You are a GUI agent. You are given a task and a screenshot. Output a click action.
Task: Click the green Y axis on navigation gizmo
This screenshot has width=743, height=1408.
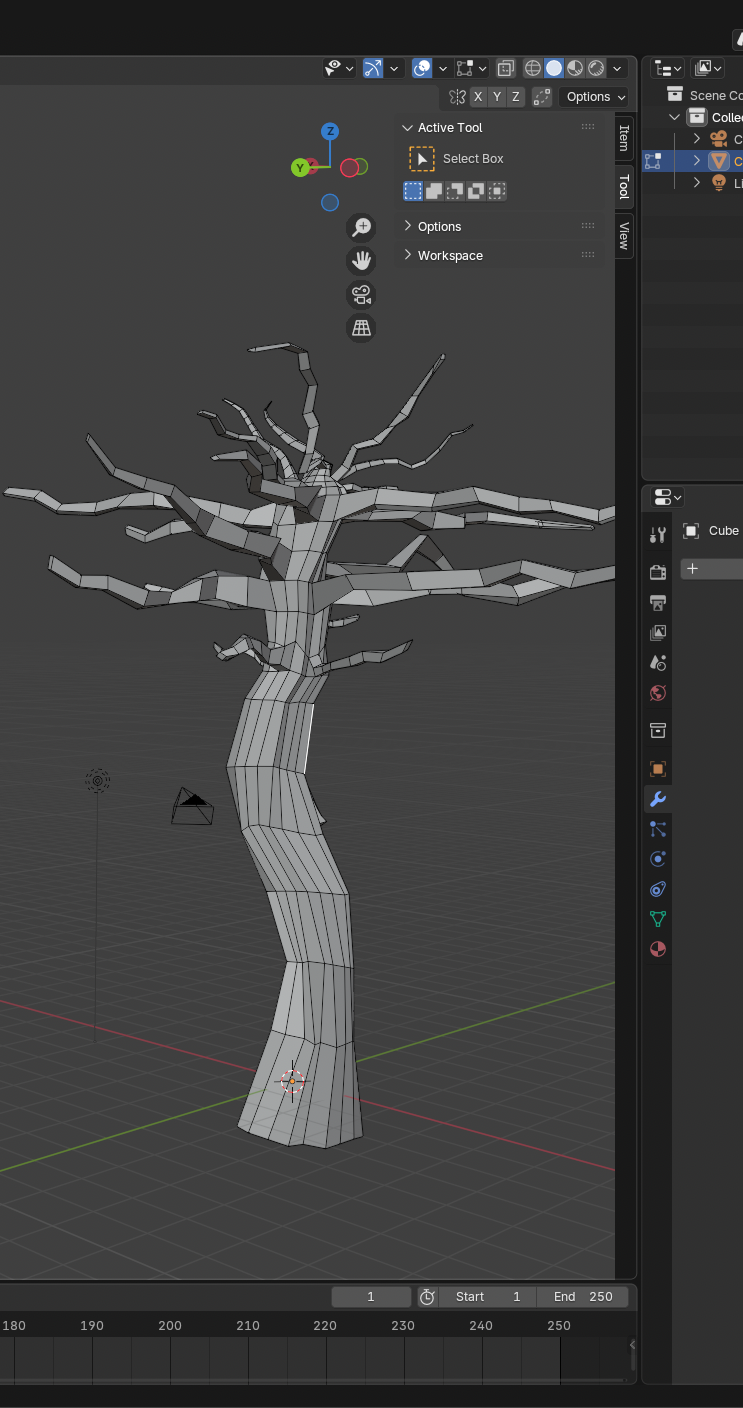(x=300, y=168)
